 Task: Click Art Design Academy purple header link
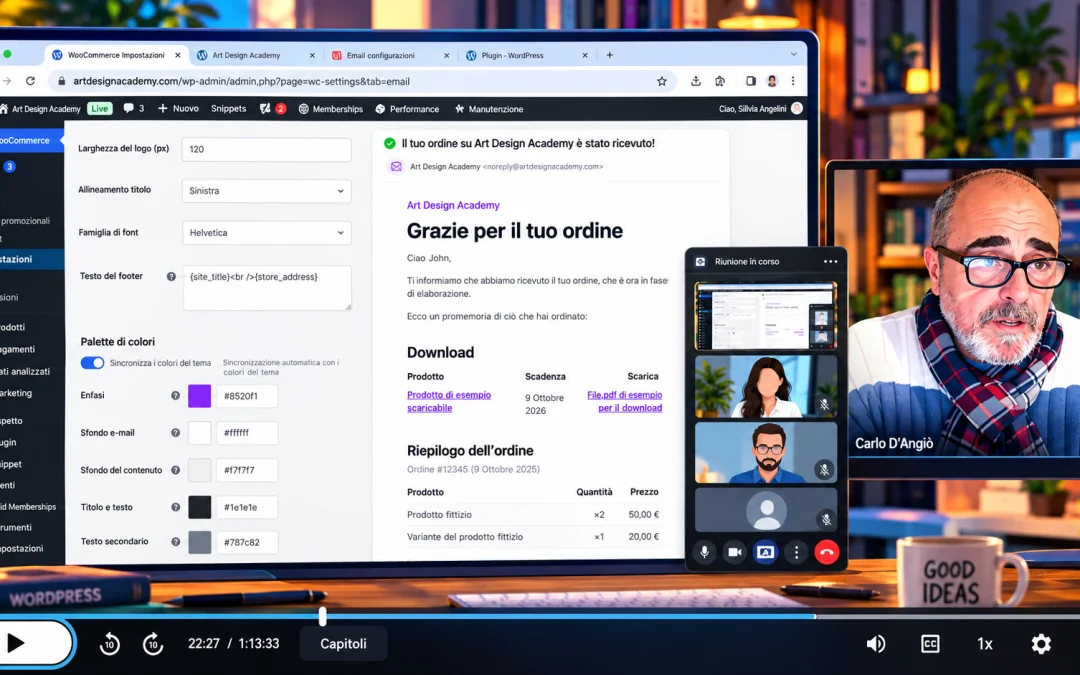pyautogui.click(x=453, y=205)
